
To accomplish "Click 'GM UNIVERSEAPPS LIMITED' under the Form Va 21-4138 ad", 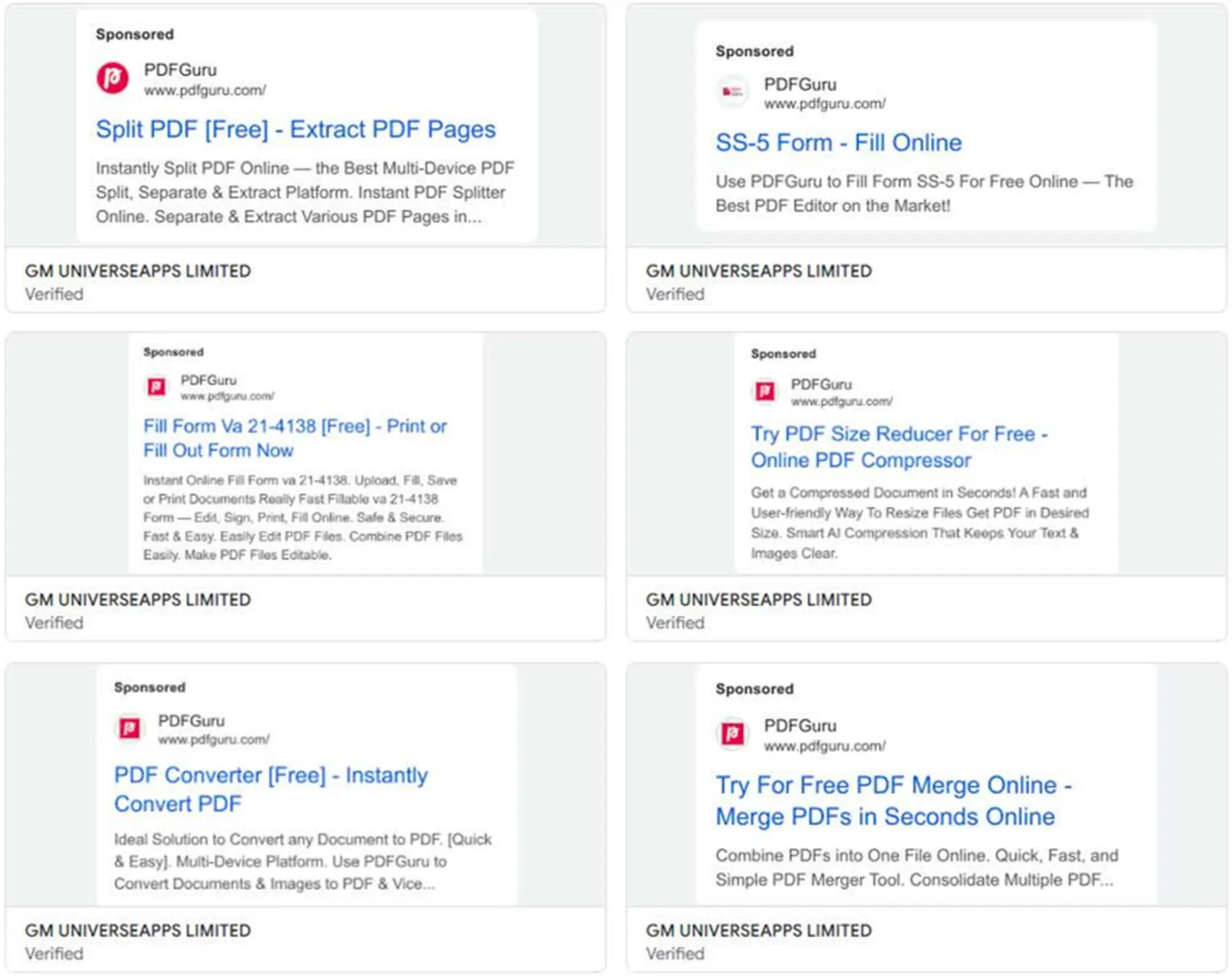I will click(x=138, y=600).
